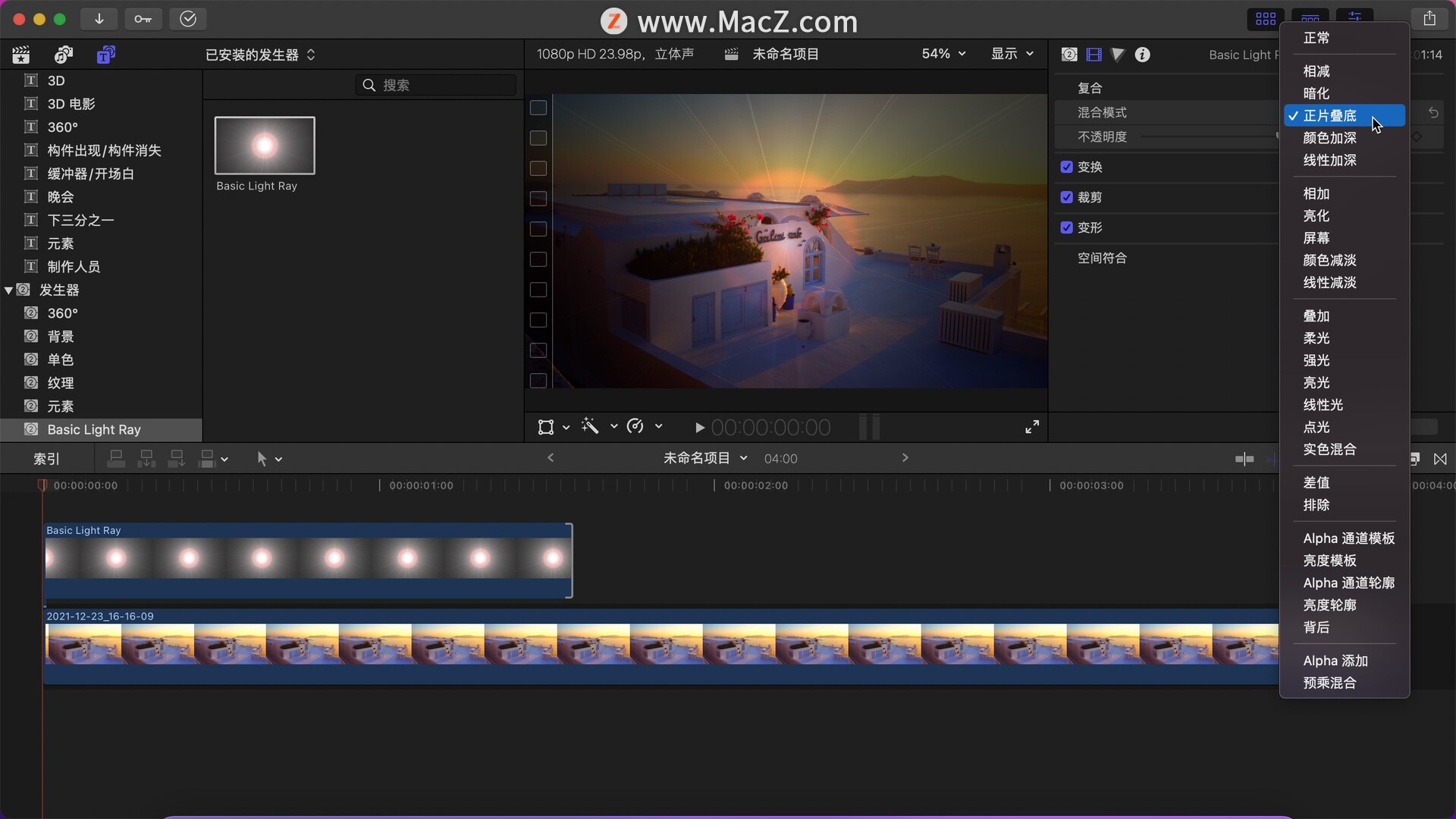Choose 颜色加深 blend mode
Viewport: 1456px width, 819px height.
[x=1329, y=138]
